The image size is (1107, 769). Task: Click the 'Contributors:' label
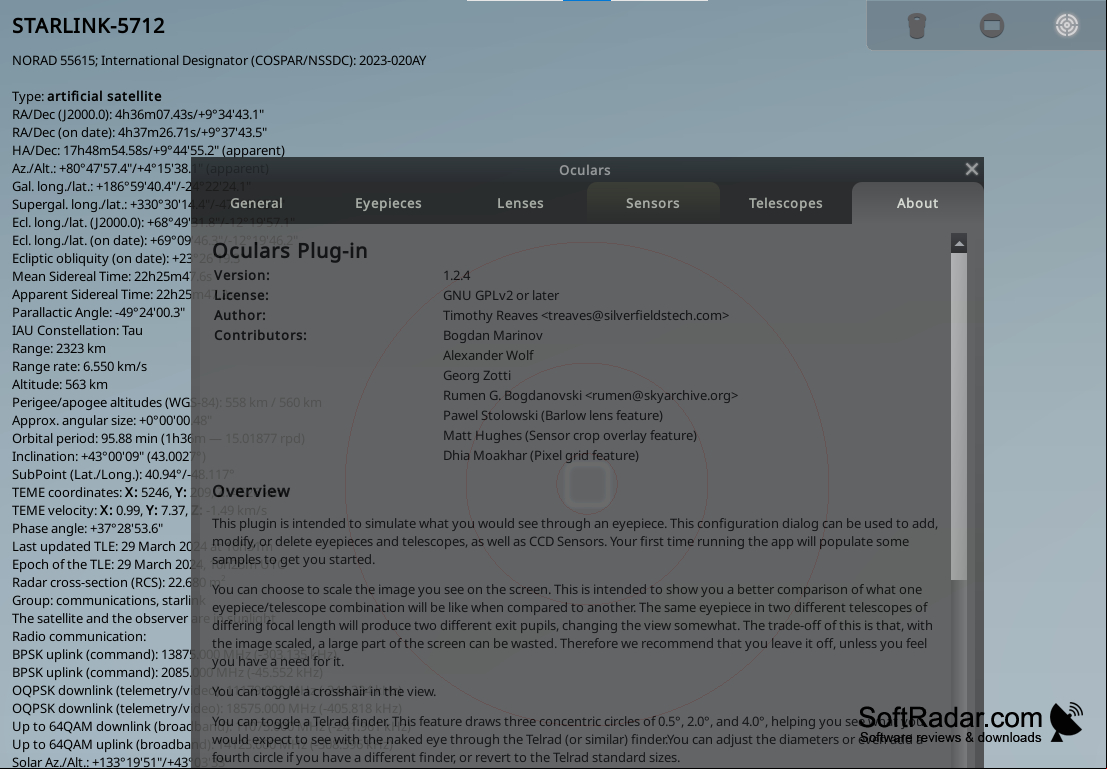coord(261,335)
